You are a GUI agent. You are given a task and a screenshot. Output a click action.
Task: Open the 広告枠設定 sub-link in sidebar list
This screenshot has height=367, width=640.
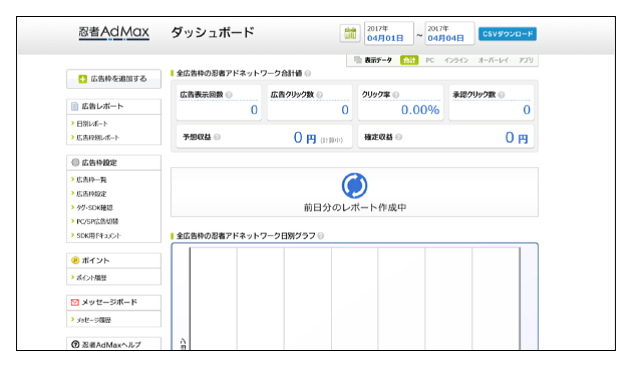coord(91,194)
